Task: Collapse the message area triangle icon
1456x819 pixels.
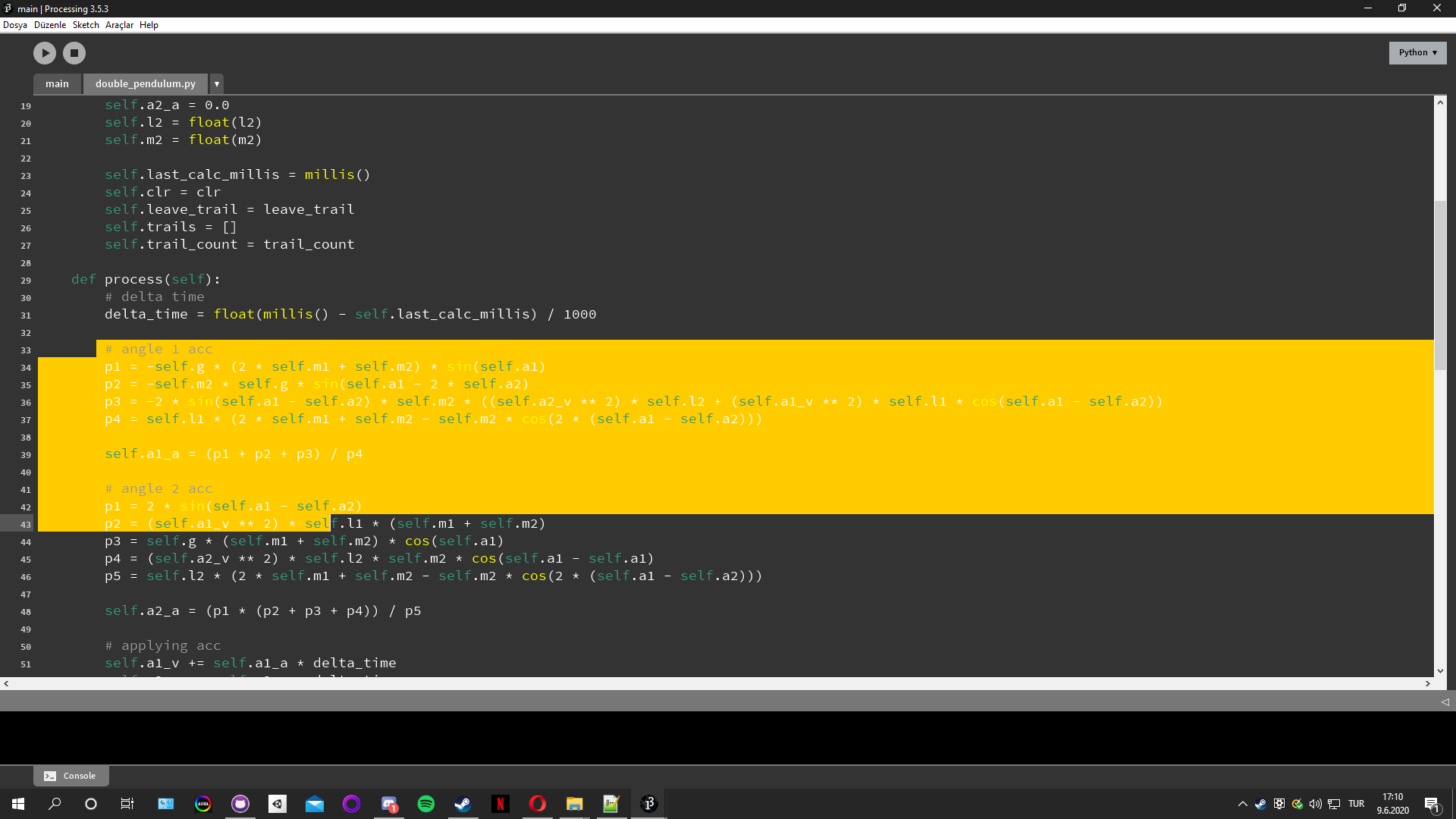Action: tap(1445, 702)
